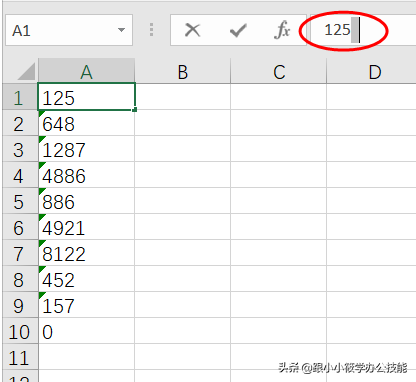Viewport: 416px width, 382px height.
Task: Confirm the entry with the checkmark icon
Action: pyautogui.click(x=238, y=31)
